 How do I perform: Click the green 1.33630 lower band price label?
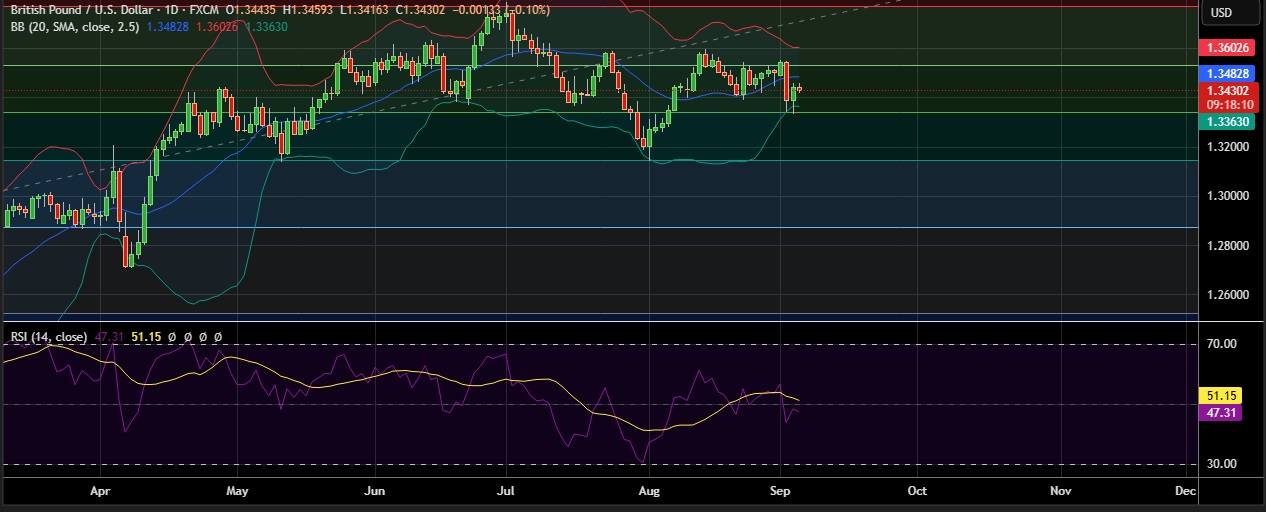tap(1227, 122)
